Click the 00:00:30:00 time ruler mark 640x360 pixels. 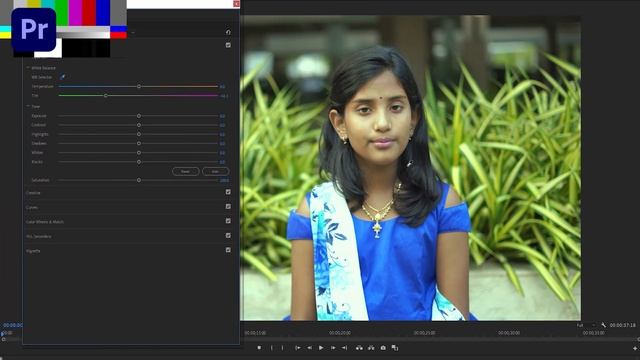coord(509,333)
